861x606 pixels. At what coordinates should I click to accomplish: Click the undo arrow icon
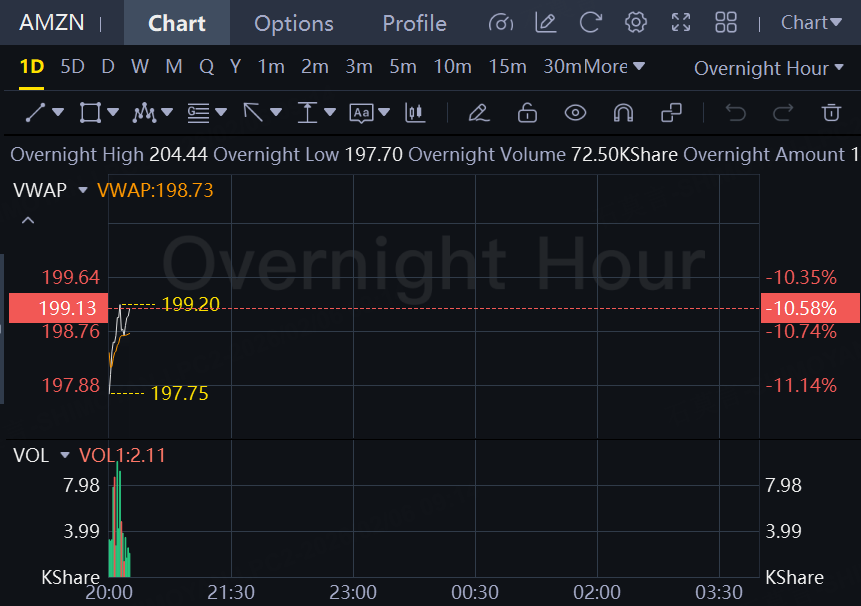point(736,112)
